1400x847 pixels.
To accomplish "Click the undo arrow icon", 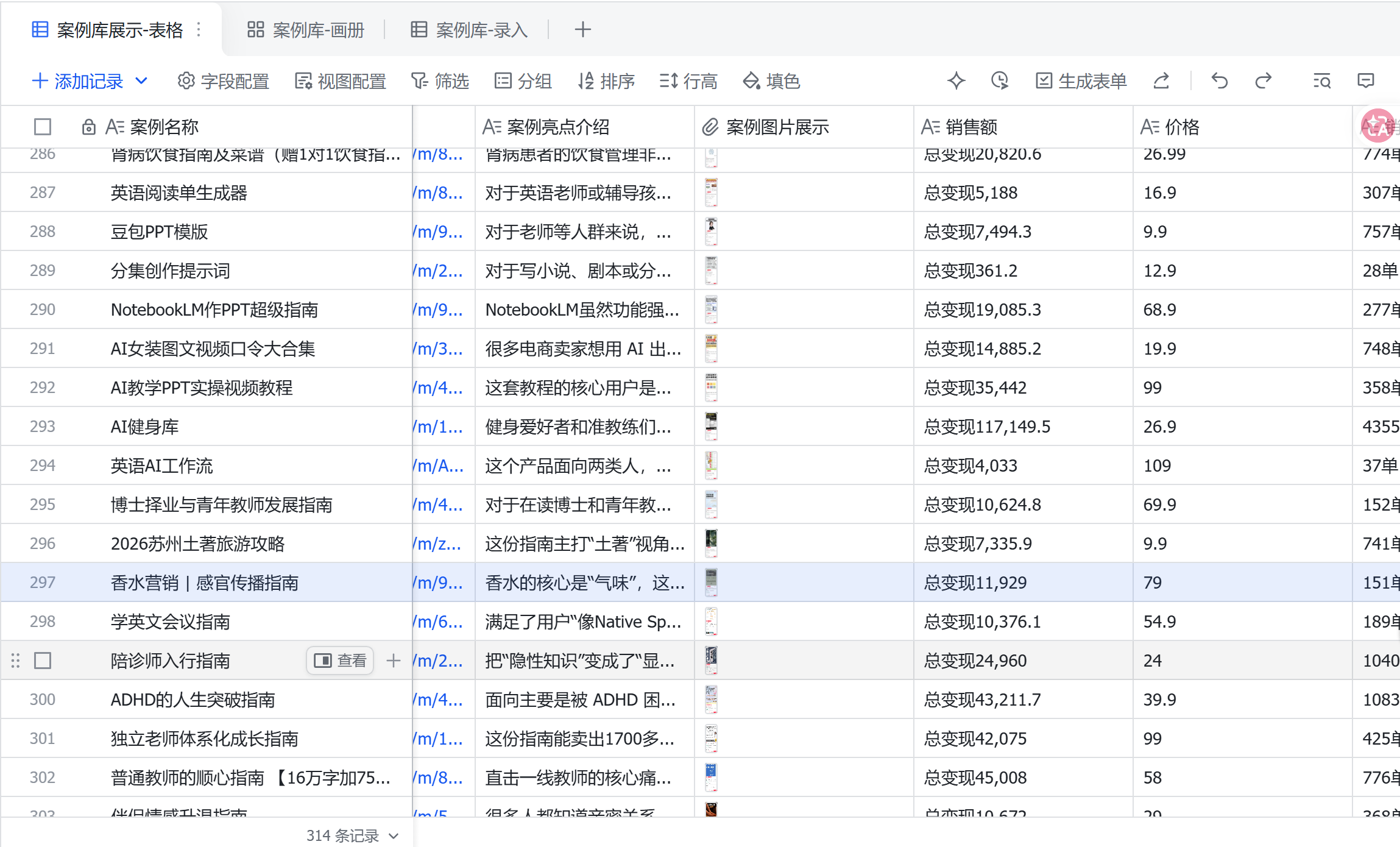I will pos(1219,81).
